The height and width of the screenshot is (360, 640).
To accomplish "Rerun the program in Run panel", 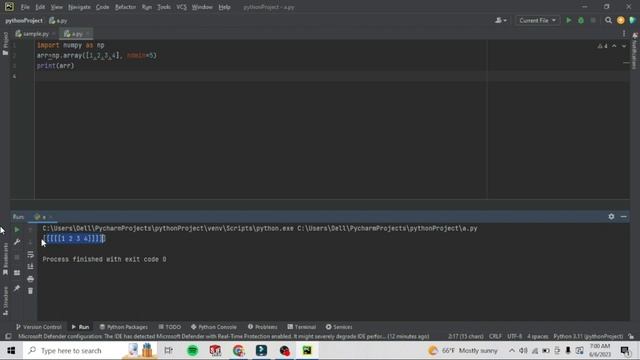I will pos(17,230).
